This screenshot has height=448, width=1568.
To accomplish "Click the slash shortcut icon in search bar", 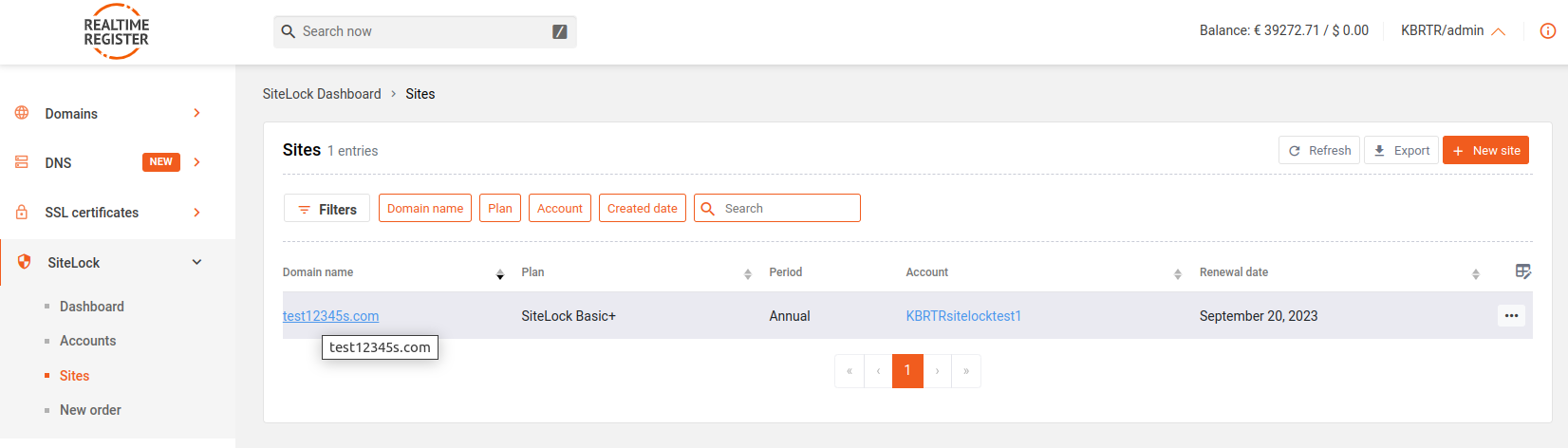I will point(560,31).
